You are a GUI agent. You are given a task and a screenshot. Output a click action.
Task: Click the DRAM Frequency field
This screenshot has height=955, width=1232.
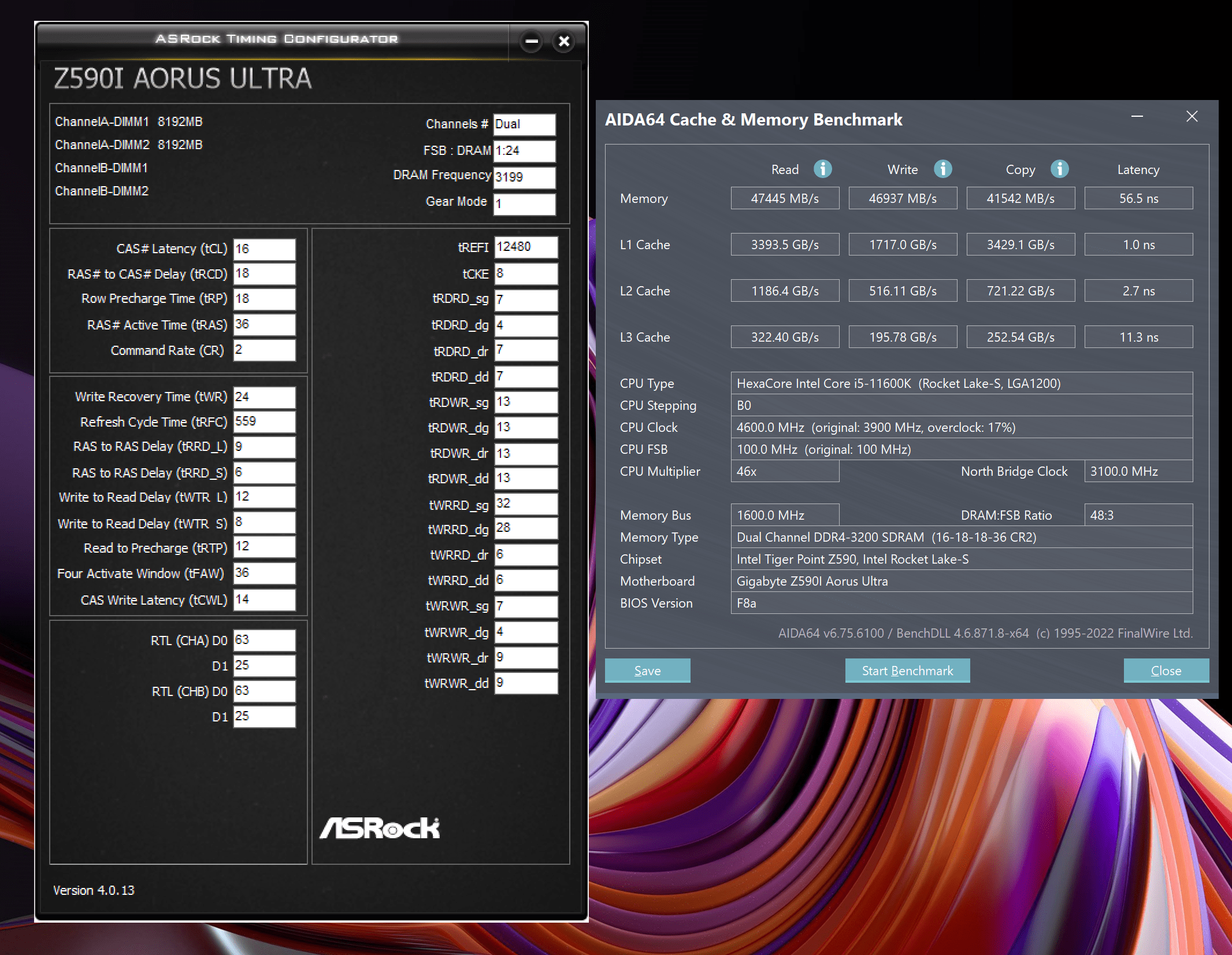pos(524,177)
